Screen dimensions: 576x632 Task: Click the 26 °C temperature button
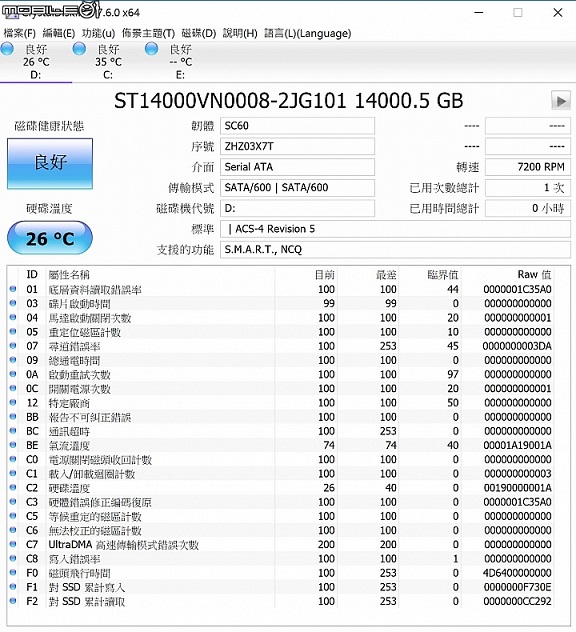point(50,238)
